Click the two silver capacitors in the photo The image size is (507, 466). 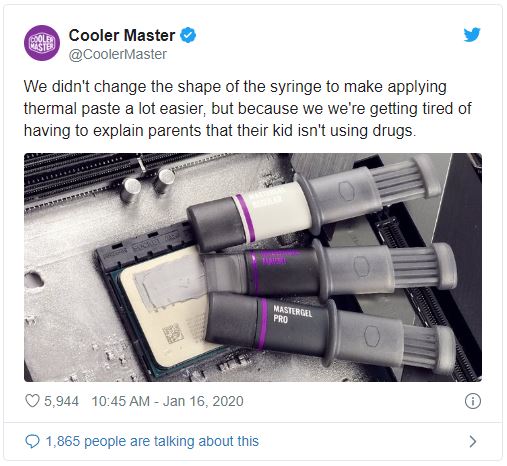click(x=147, y=184)
